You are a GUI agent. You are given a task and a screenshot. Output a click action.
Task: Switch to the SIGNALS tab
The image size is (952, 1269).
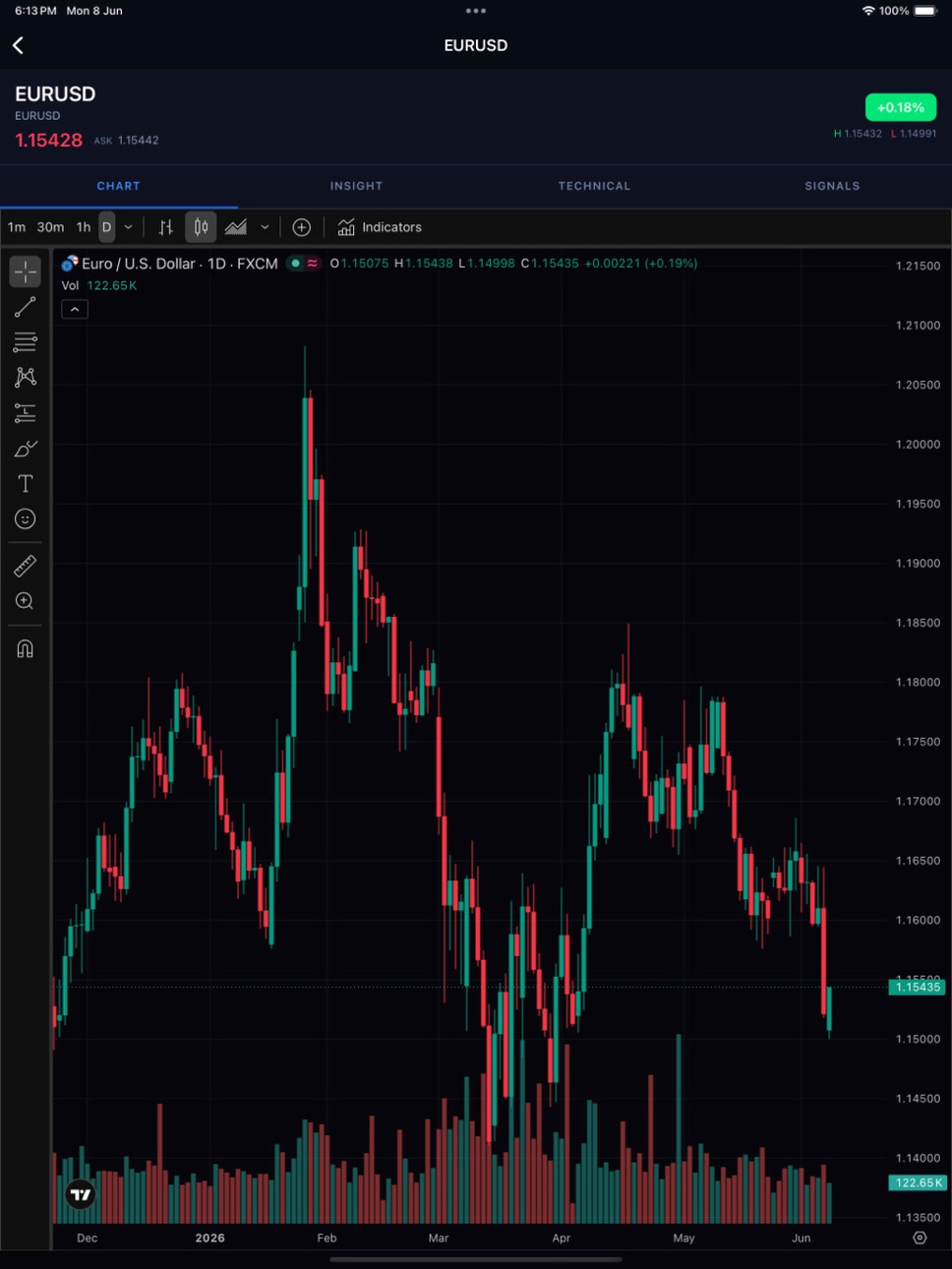[832, 186]
